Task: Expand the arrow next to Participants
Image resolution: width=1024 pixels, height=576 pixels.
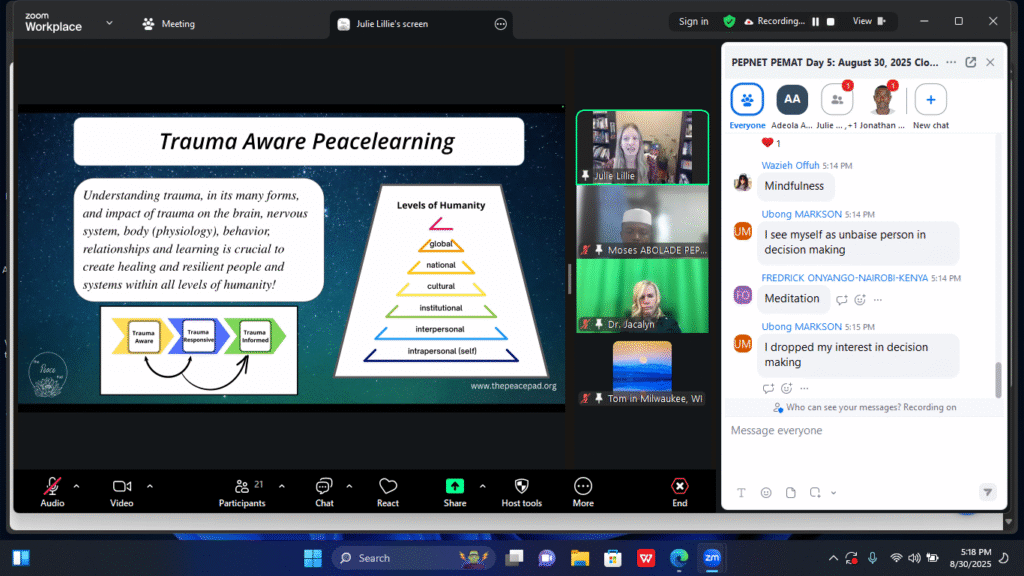Action: [282, 486]
